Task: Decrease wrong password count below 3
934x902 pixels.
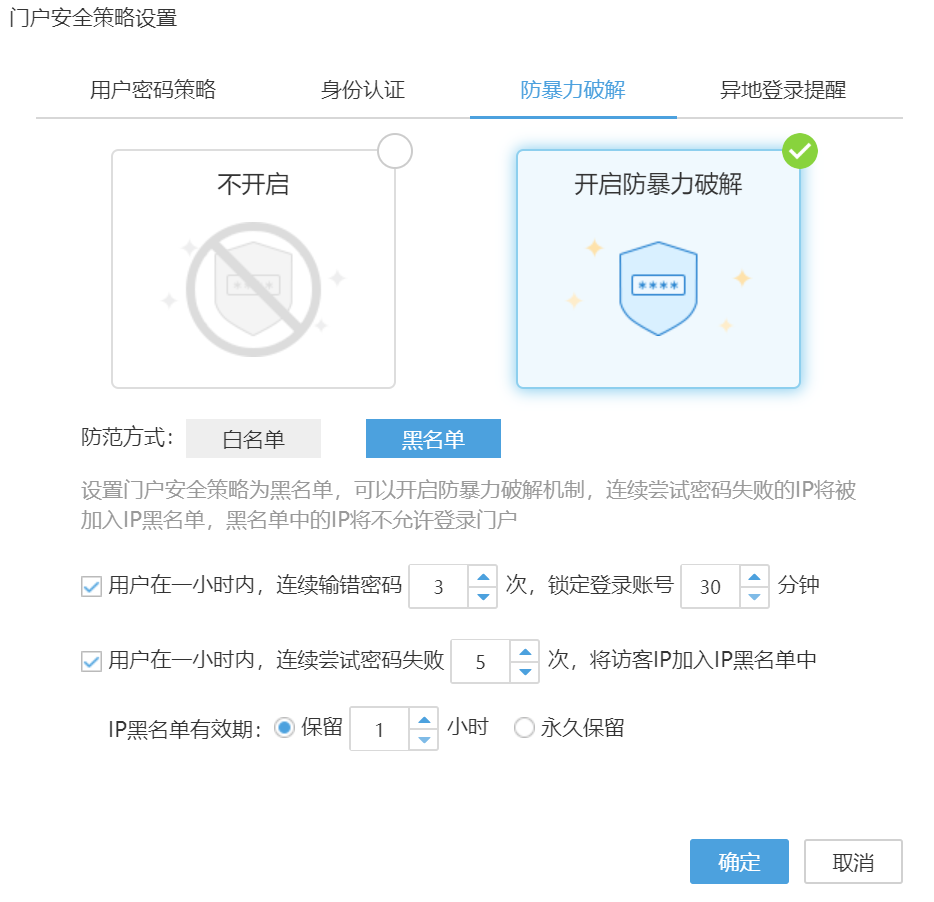Action: [483, 597]
